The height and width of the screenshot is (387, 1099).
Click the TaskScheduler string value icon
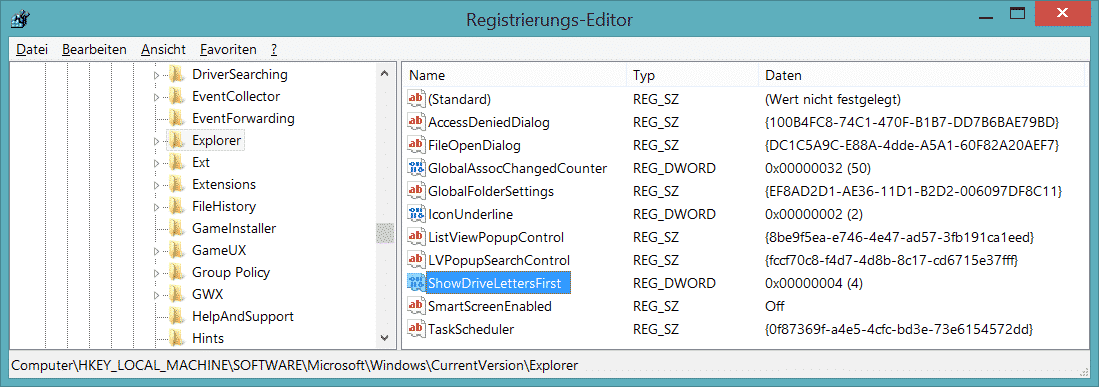pos(416,329)
